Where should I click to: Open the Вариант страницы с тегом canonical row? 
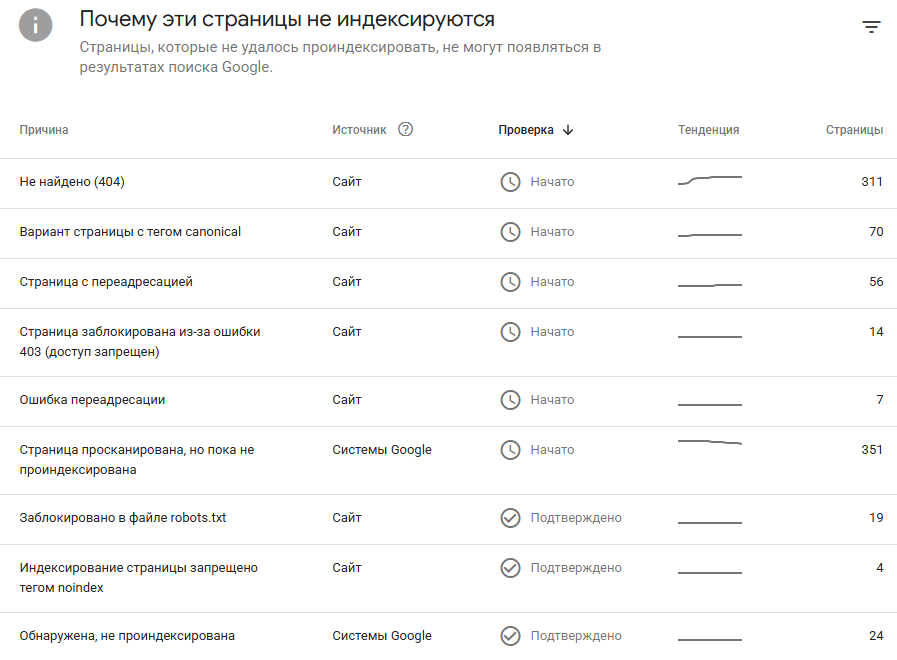click(x=448, y=233)
